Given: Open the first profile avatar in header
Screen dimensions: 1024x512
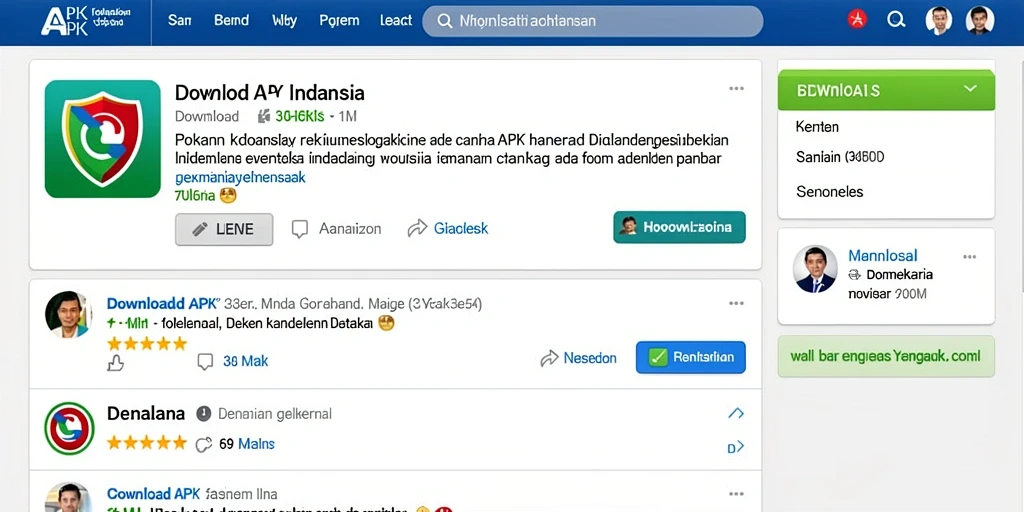Looking at the screenshot, I should (x=939, y=20).
